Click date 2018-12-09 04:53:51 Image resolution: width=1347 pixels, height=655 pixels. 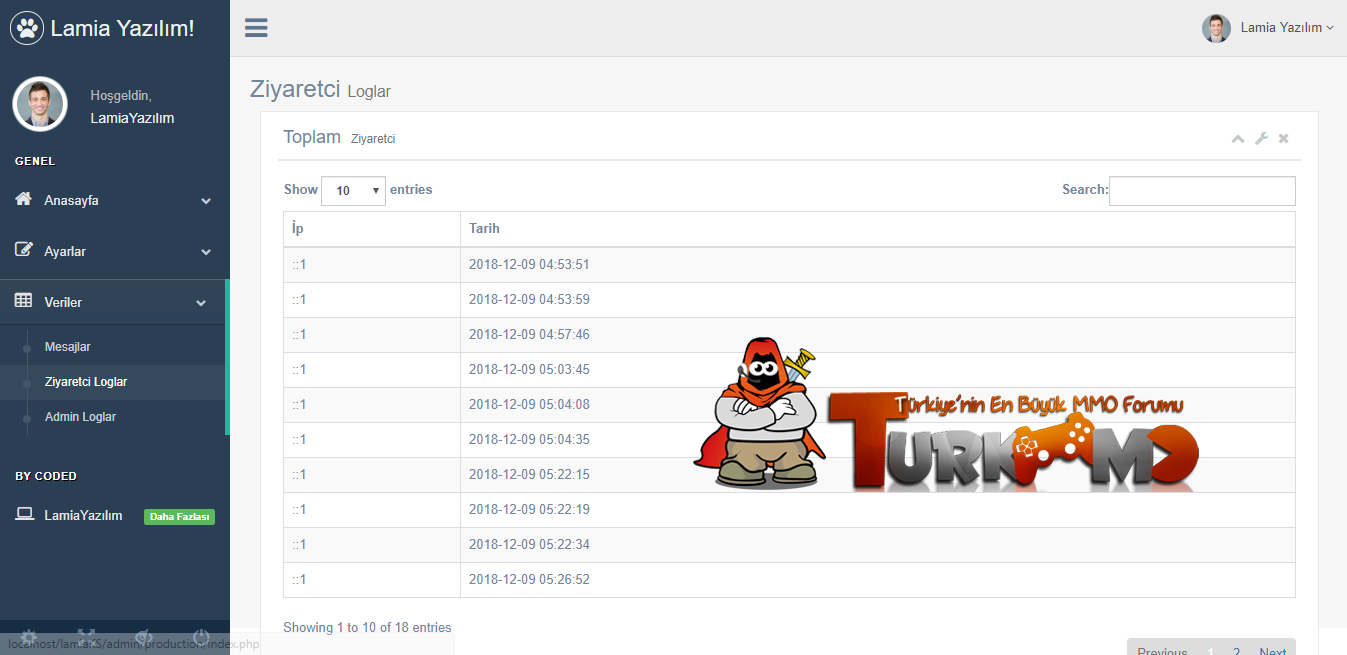point(529,265)
